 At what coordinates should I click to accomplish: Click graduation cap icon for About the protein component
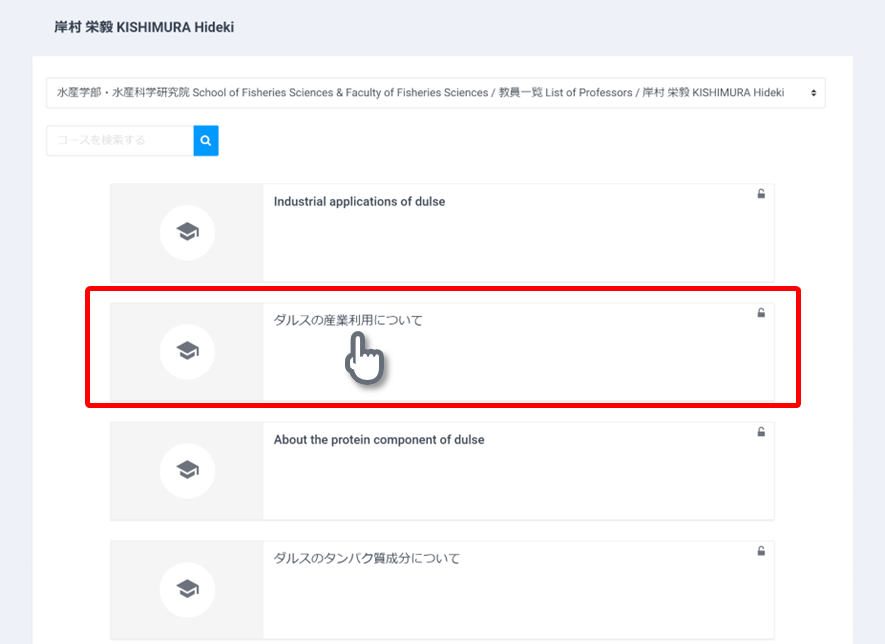point(187,470)
